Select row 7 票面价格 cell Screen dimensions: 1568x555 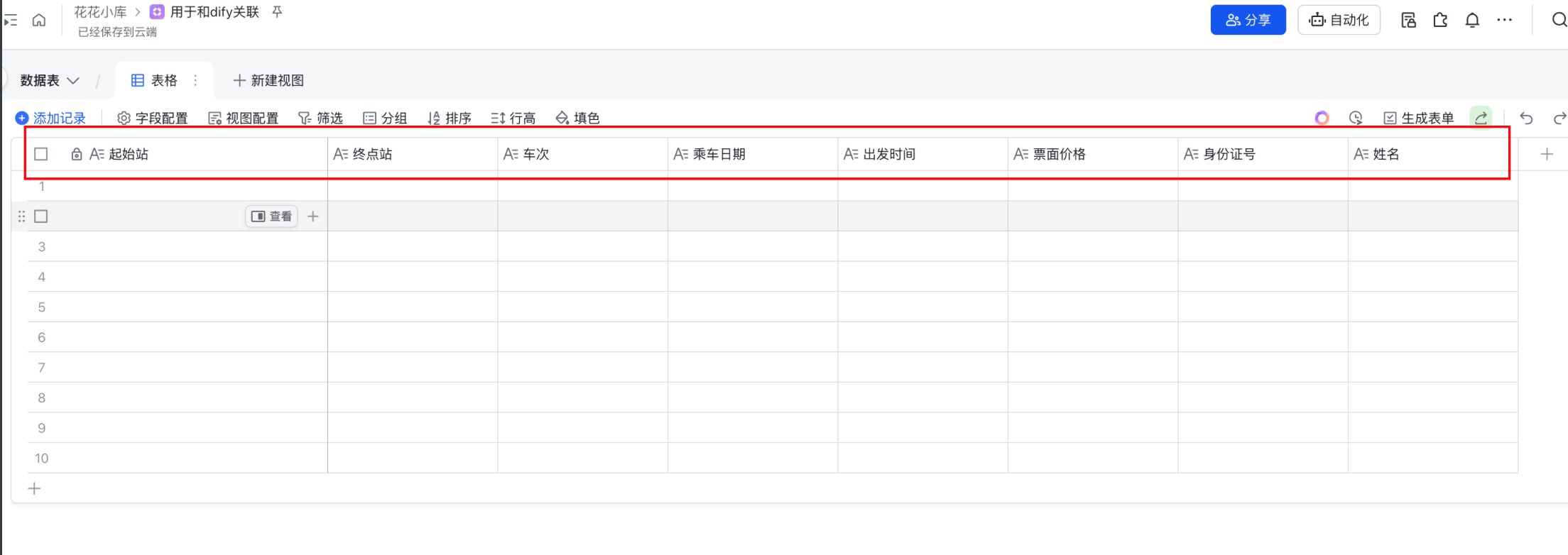pos(1093,368)
